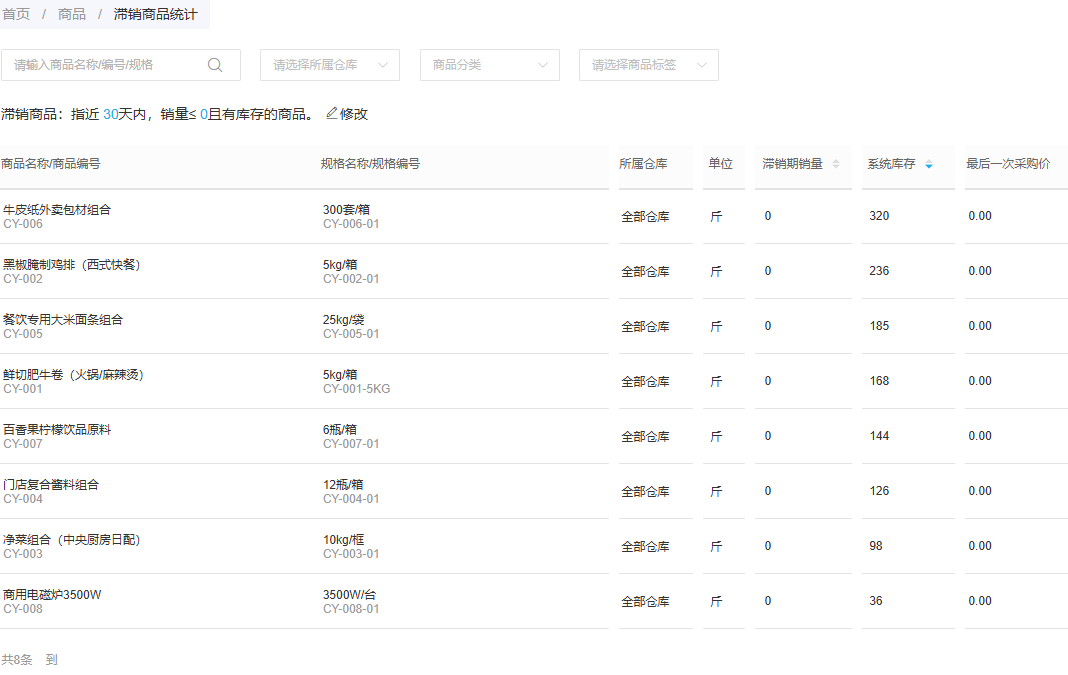Sort by 滞销期销量 column arrows
1068x675 pixels.
pos(836,164)
